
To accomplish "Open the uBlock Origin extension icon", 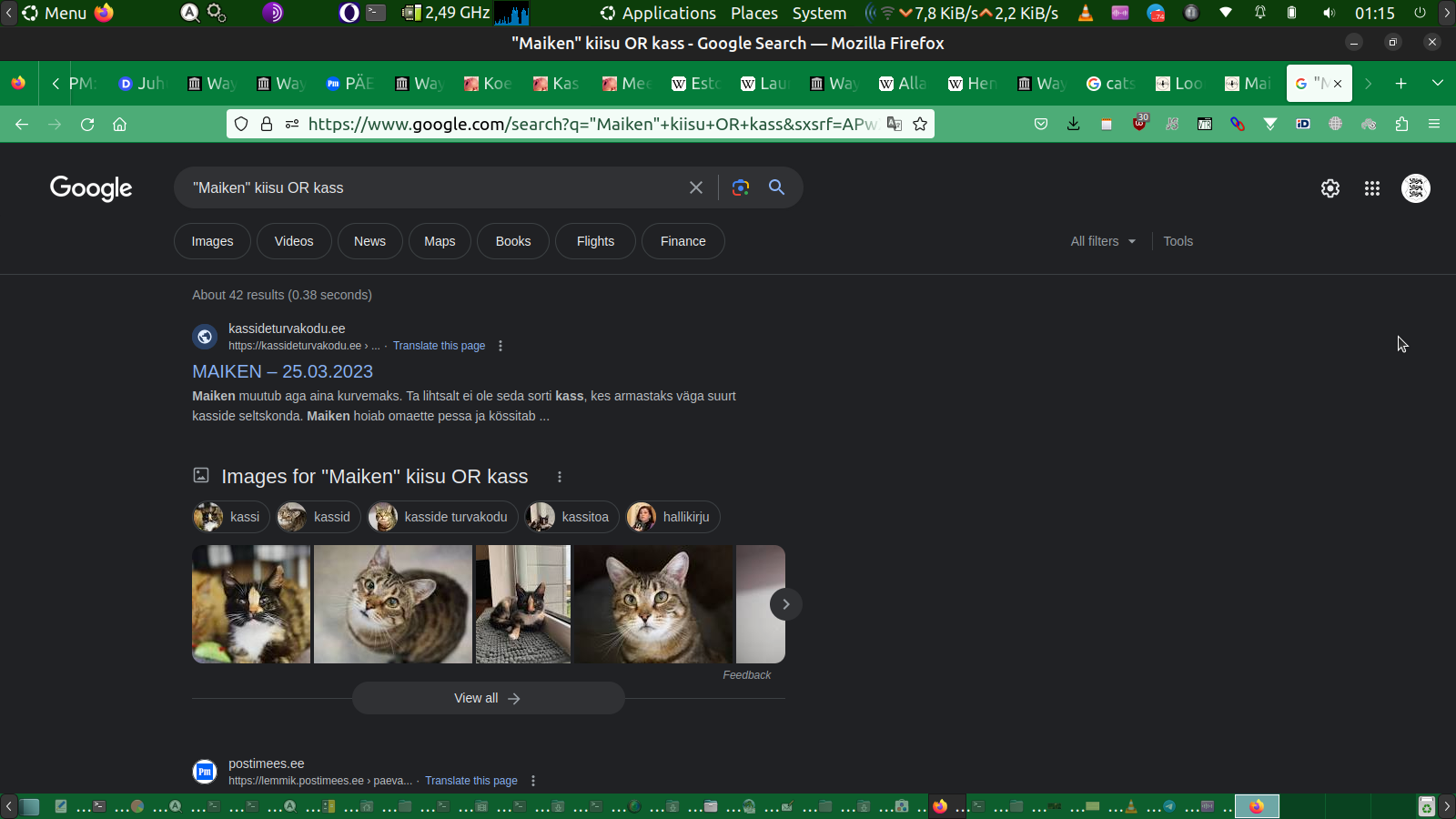I will [1139, 123].
